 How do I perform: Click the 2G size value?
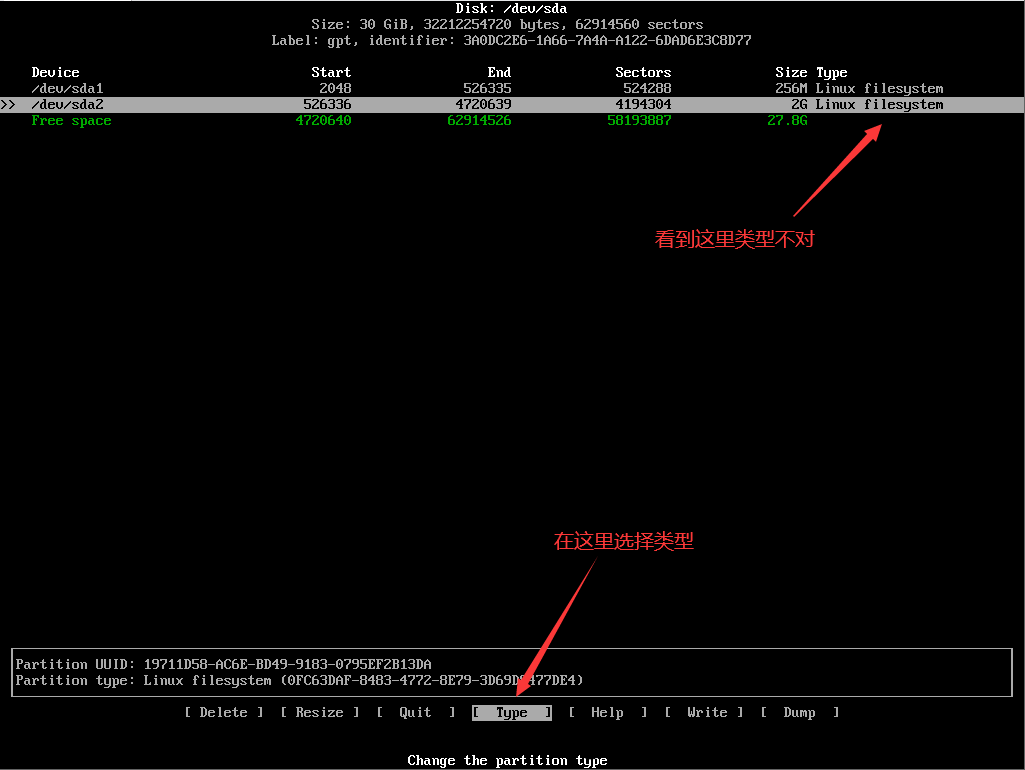[799, 105]
